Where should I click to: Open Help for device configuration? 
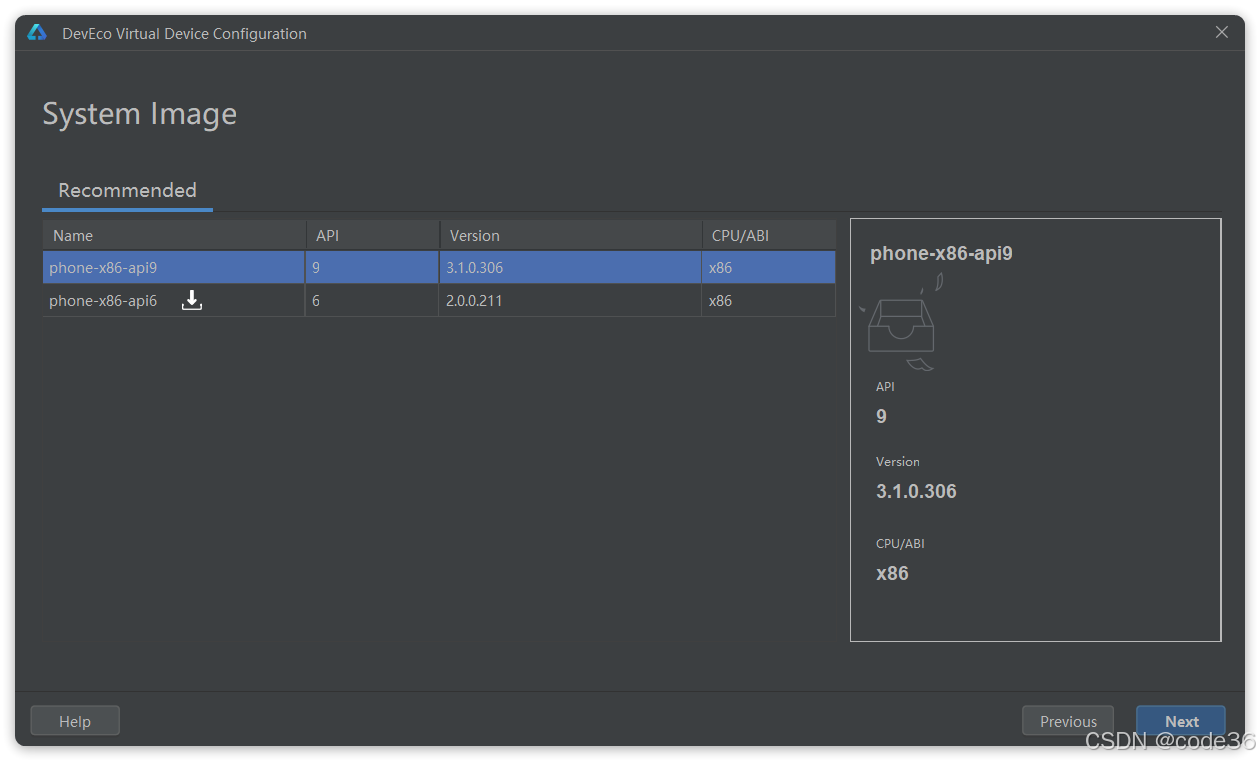click(x=75, y=721)
